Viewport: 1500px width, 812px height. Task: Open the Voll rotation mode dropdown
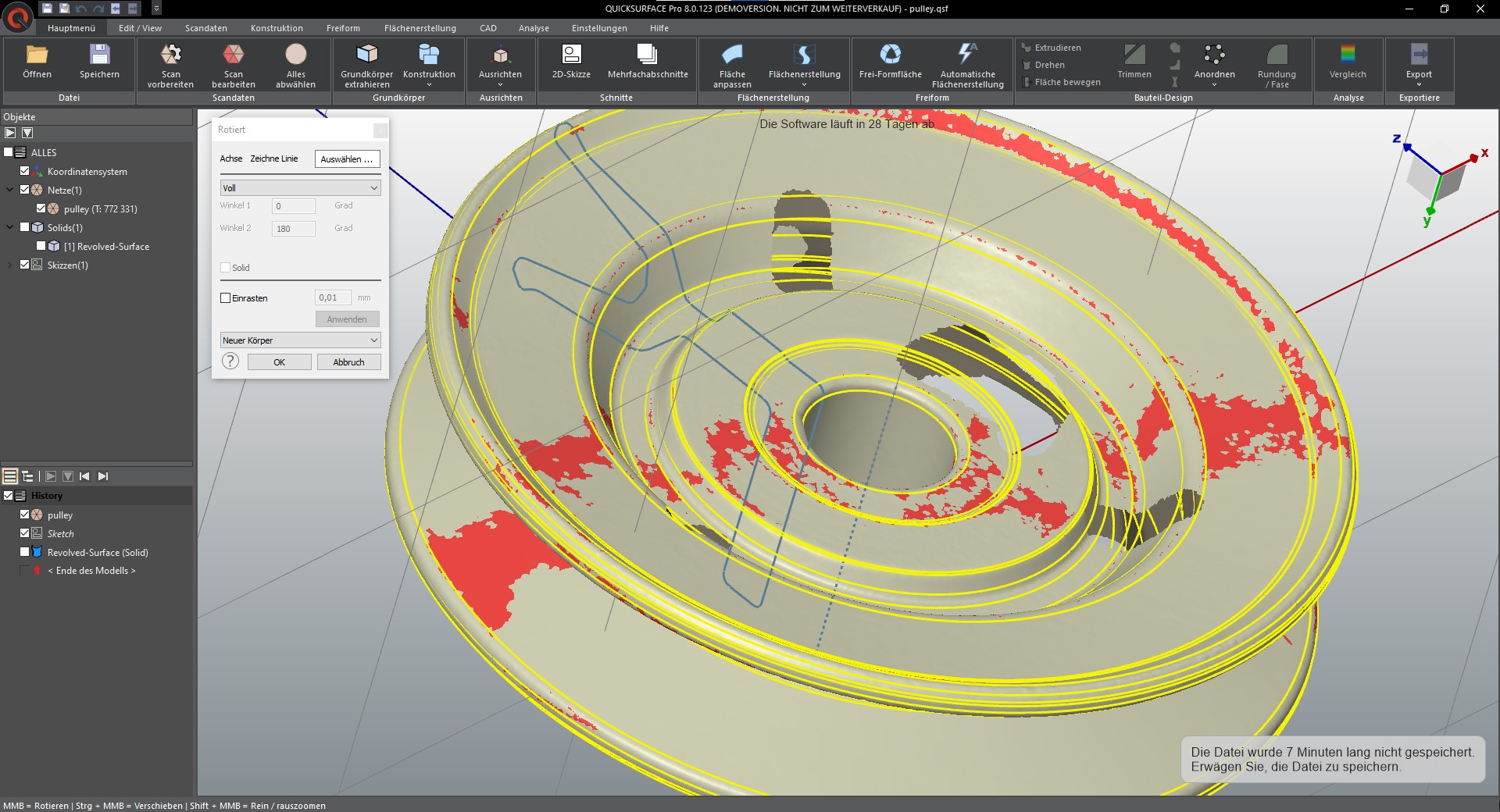click(x=301, y=187)
